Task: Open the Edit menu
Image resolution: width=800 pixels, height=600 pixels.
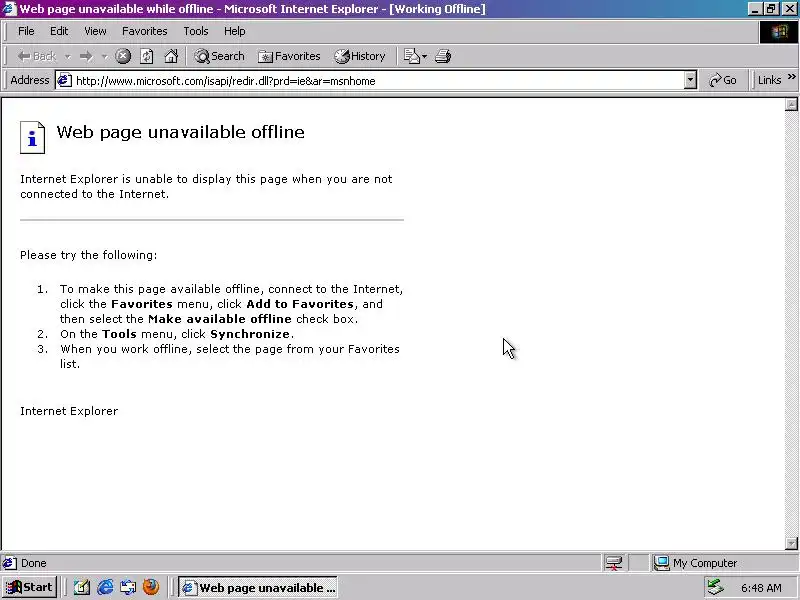Action: (59, 31)
